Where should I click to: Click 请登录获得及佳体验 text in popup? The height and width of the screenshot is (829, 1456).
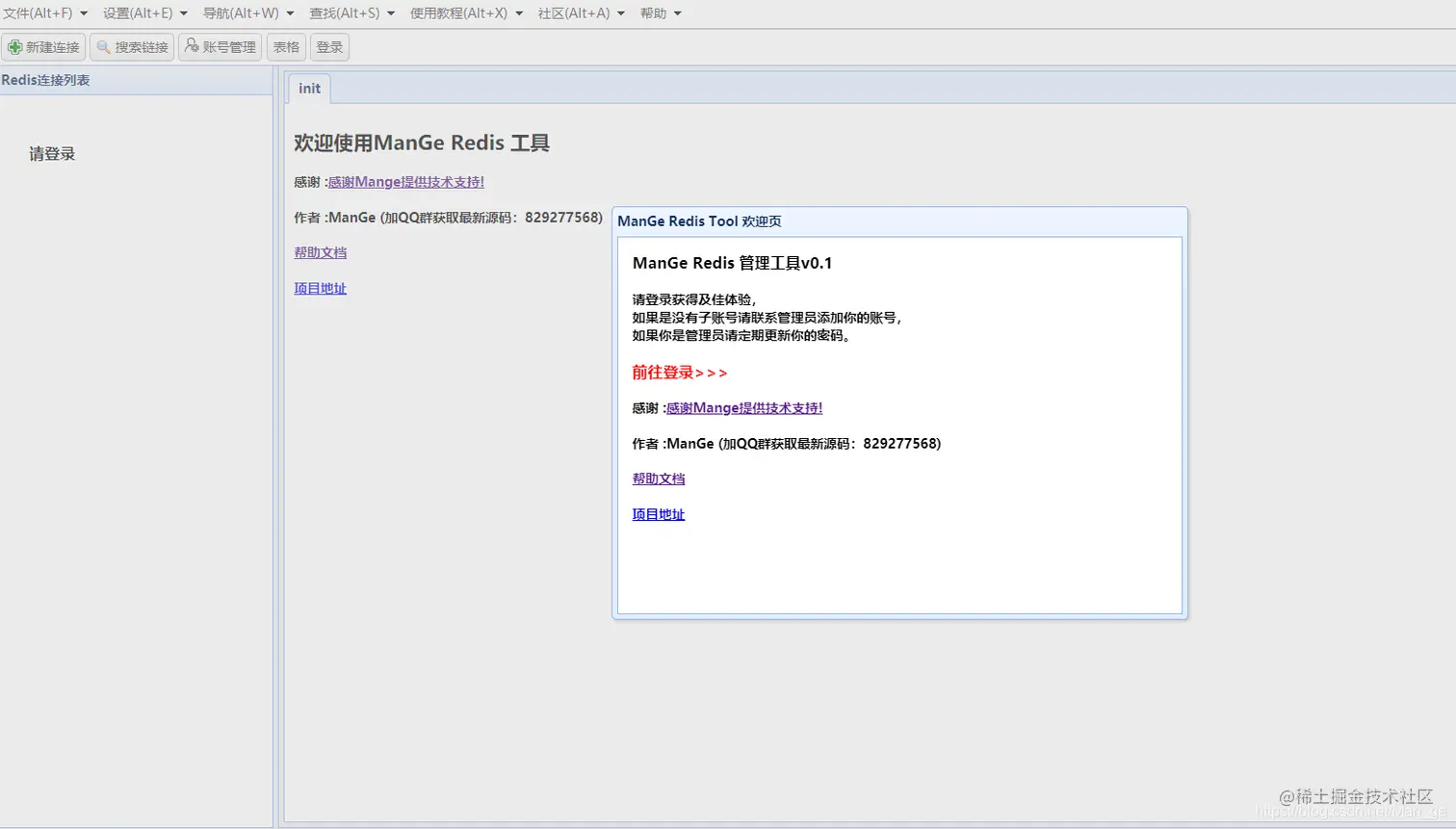click(x=694, y=299)
